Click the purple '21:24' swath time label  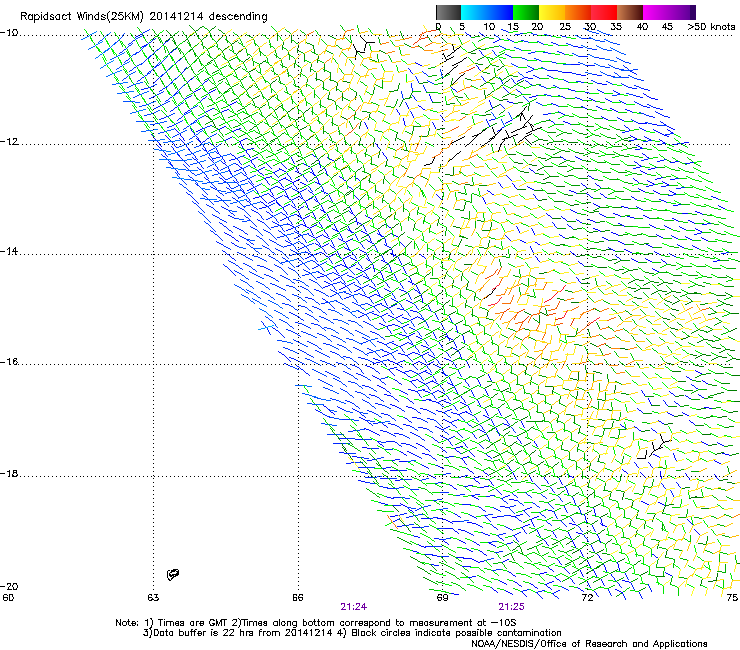353,607
